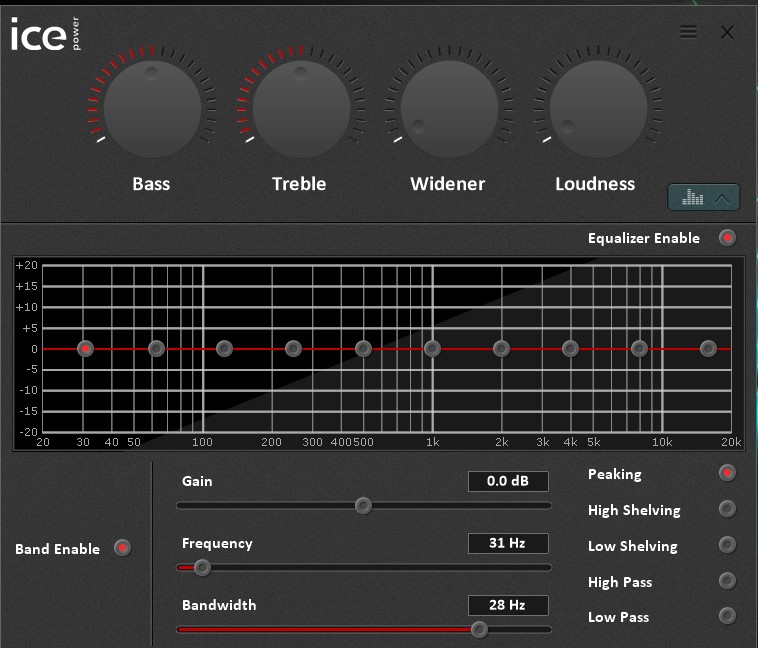The image size is (758, 648).
Task: Click the 100 frequency axis label
Action: click(x=202, y=442)
